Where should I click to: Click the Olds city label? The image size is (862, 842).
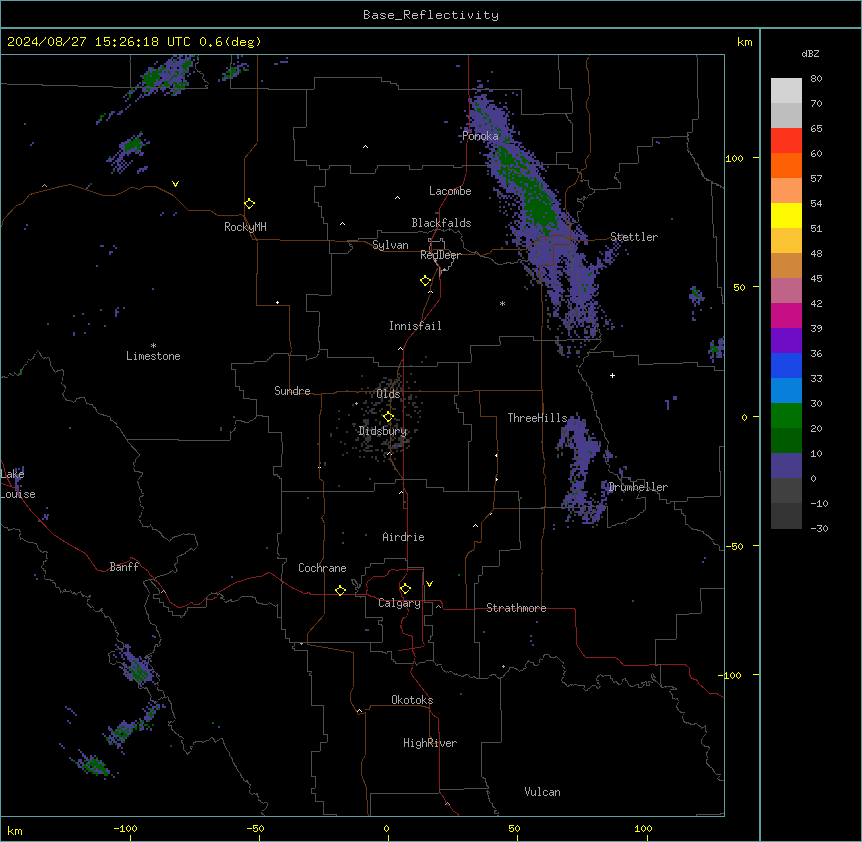point(388,394)
